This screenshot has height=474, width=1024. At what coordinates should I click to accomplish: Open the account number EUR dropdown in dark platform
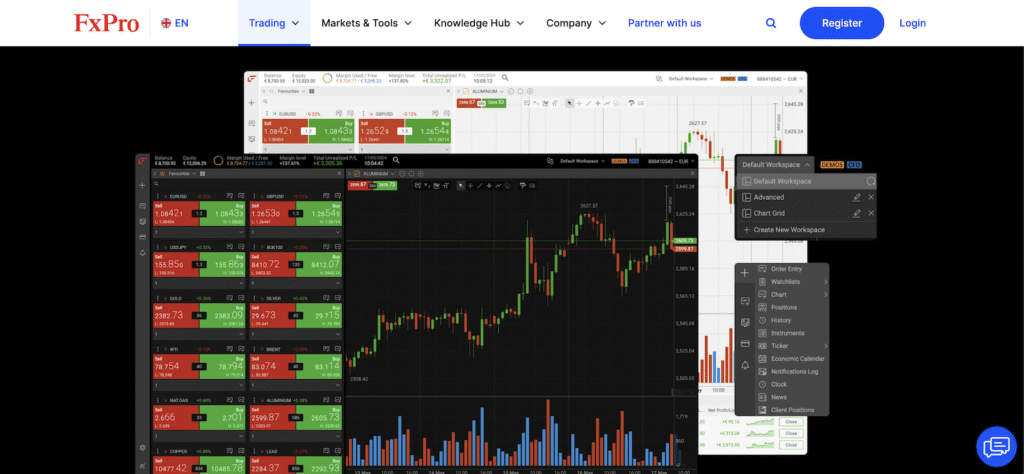click(x=671, y=161)
